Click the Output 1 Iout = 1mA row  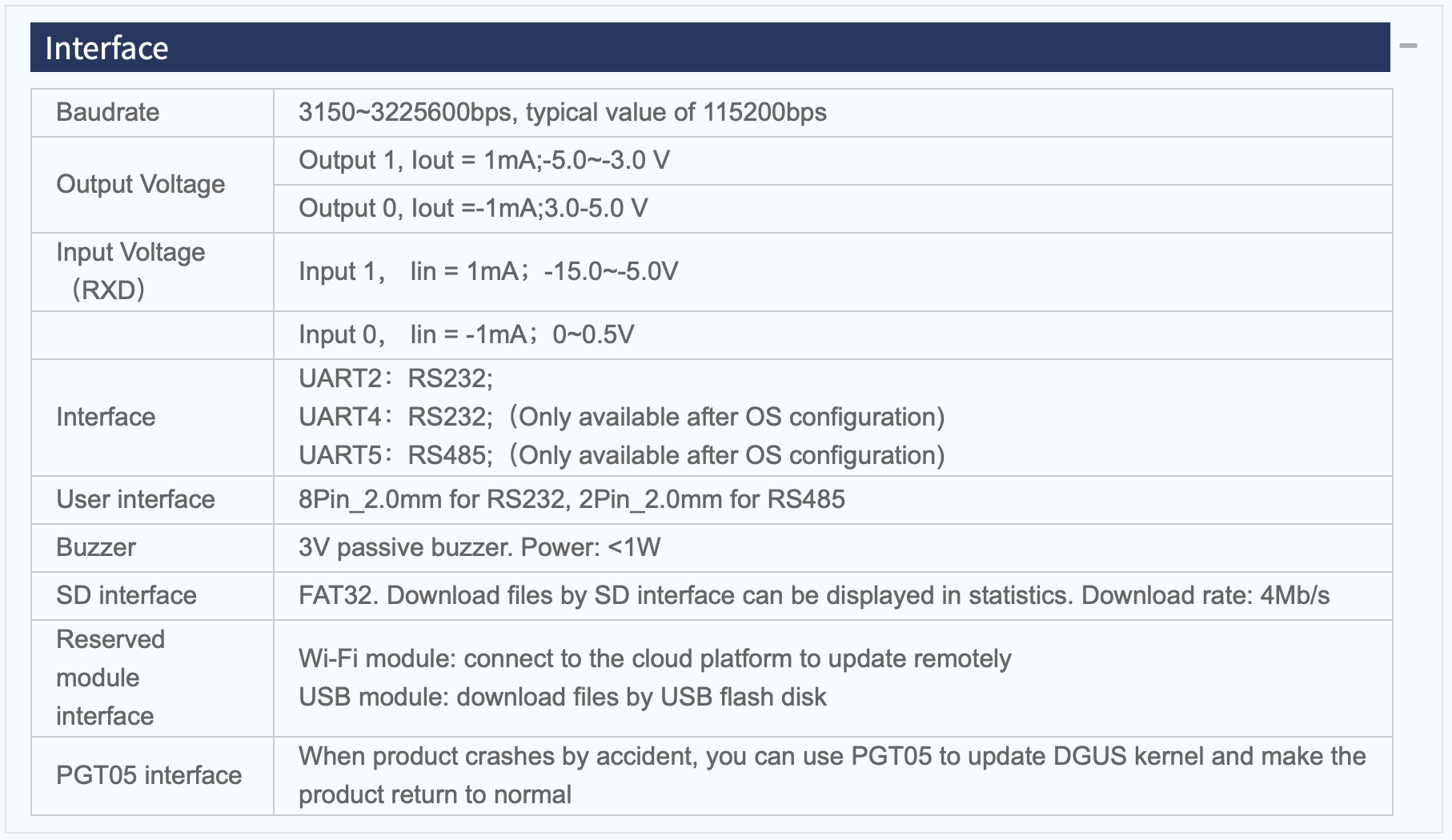832,161
